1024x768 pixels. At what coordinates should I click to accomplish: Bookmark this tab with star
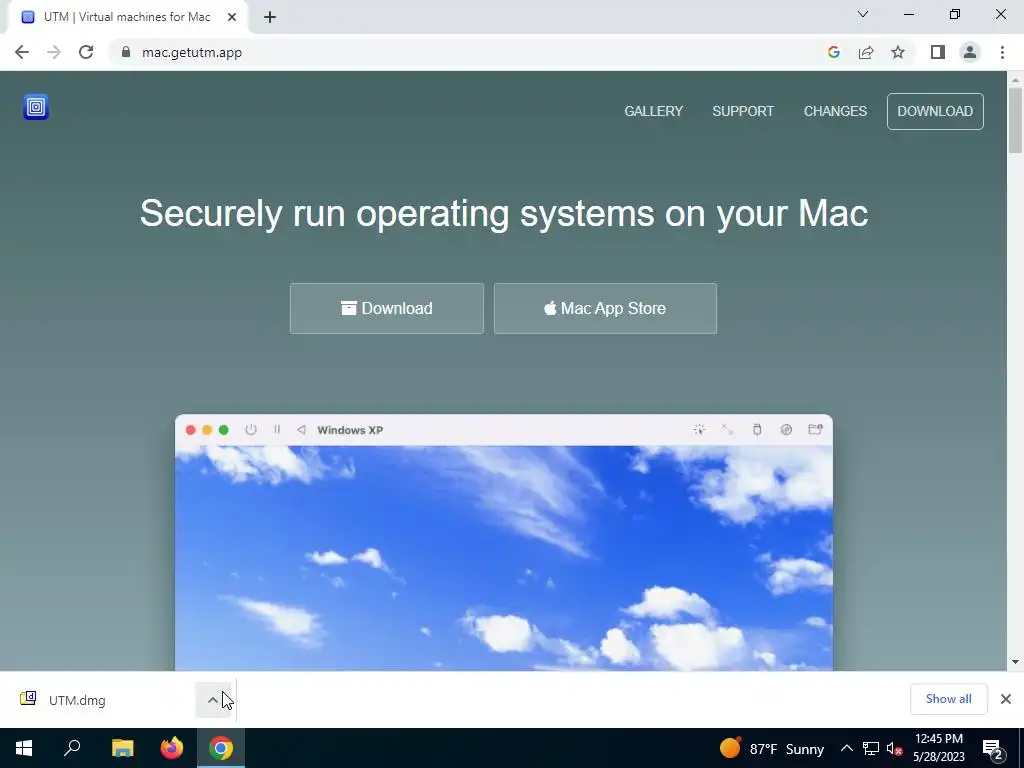[898, 52]
